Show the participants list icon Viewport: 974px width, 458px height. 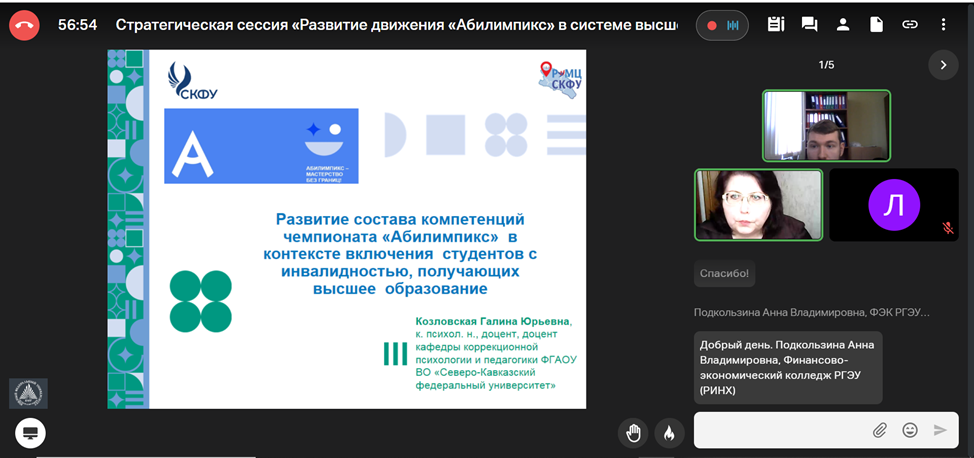tap(843, 25)
